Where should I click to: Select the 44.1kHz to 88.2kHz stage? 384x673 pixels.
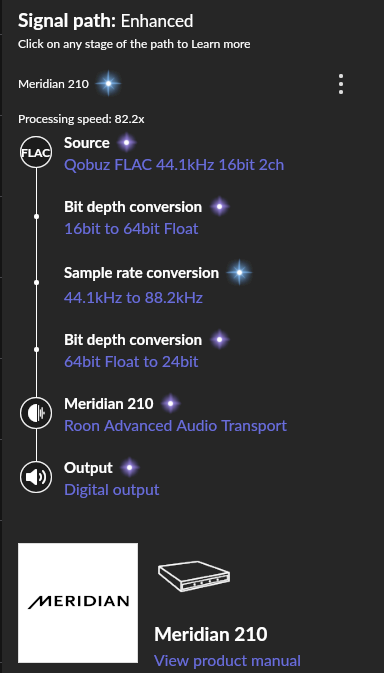[133, 297]
